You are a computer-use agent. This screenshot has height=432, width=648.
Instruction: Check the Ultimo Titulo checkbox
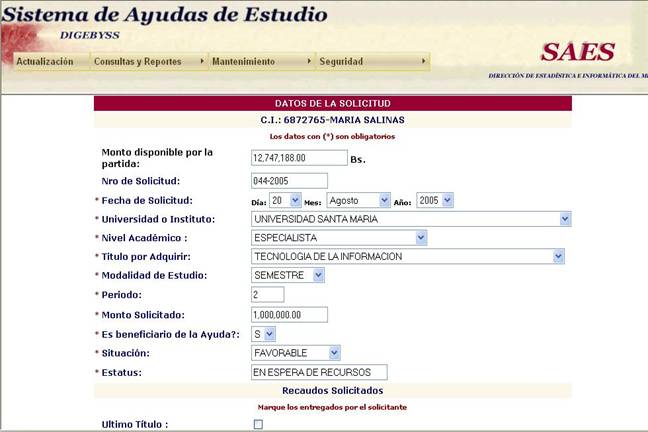[258, 425]
